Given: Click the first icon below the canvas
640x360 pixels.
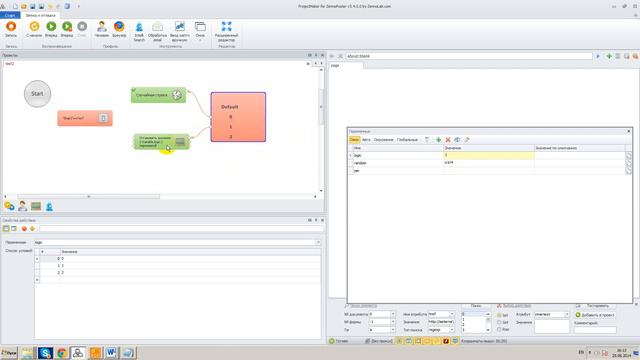Looking at the screenshot, I should [9, 207].
